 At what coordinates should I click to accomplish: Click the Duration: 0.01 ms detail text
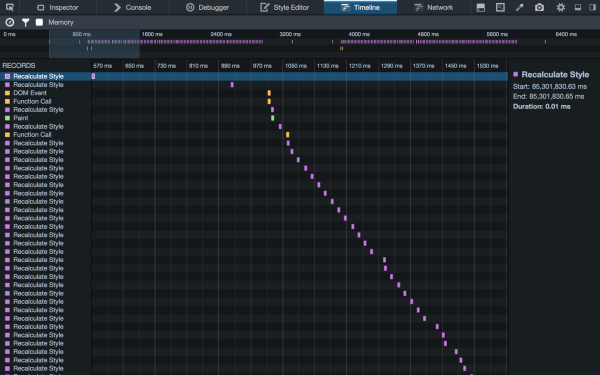pyautogui.click(x=541, y=106)
